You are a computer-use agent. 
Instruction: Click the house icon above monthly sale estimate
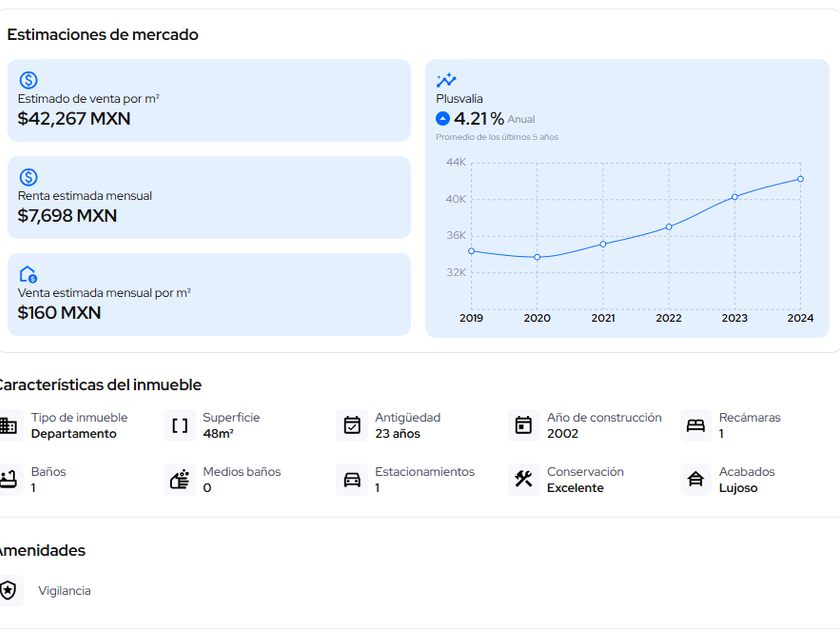coord(28,274)
